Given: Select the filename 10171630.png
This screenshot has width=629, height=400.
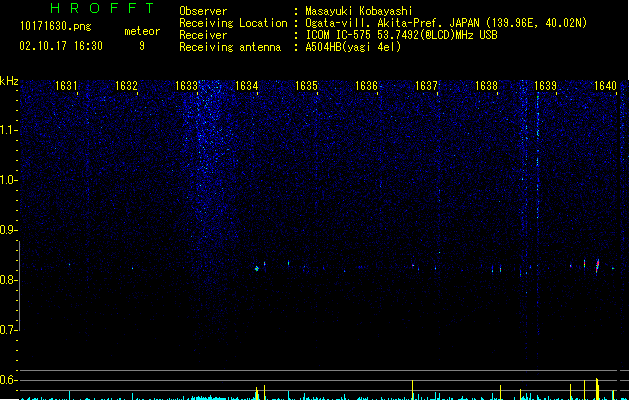Looking at the screenshot, I should pyautogui.click(x=56, y=27).
